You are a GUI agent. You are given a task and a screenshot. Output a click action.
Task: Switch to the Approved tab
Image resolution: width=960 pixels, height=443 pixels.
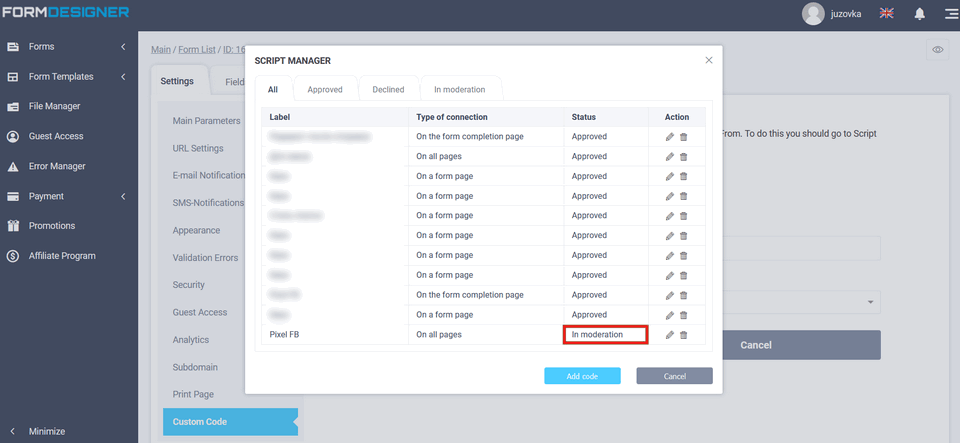coord(325,89)
